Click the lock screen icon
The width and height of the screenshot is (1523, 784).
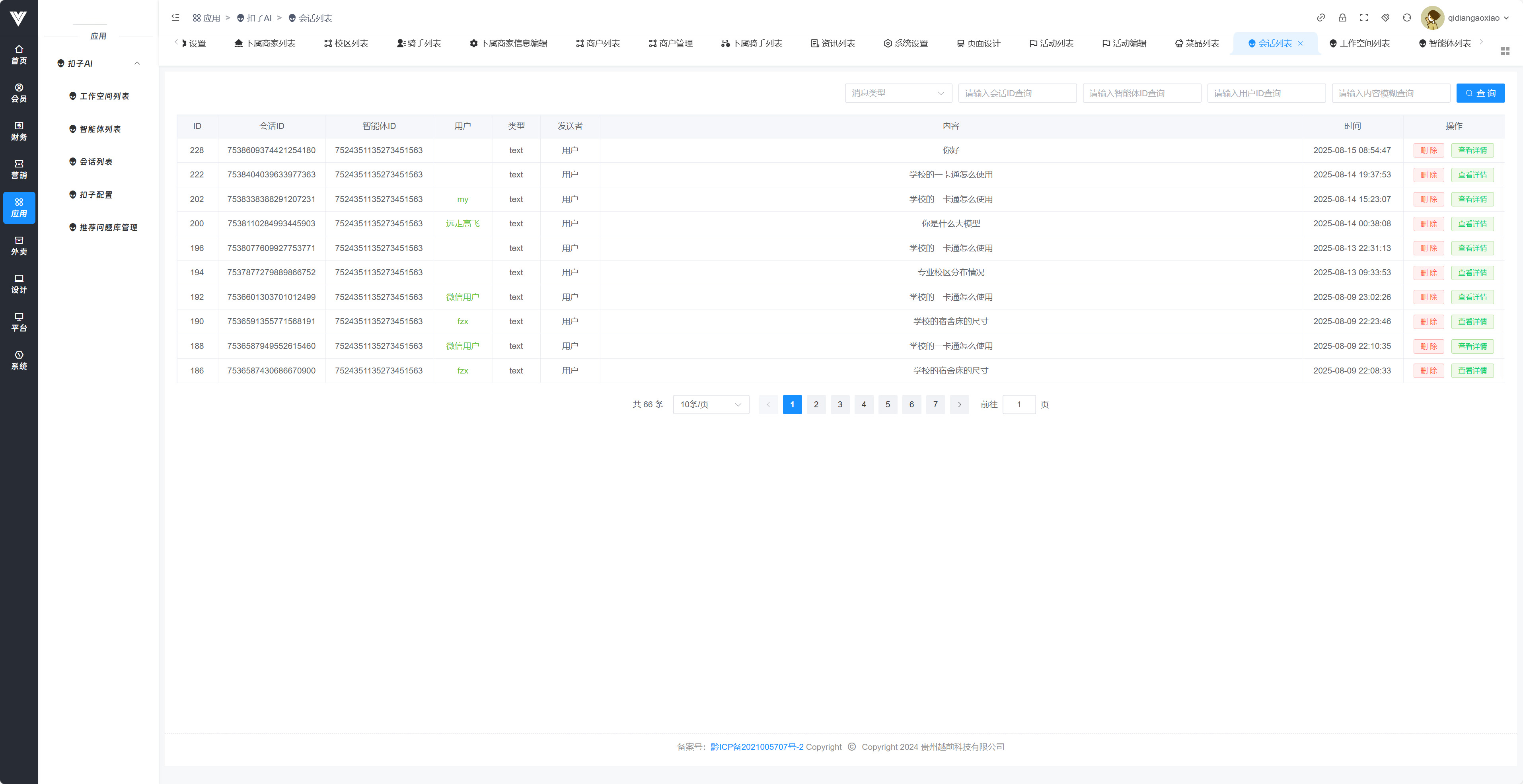coord(1342,18)
